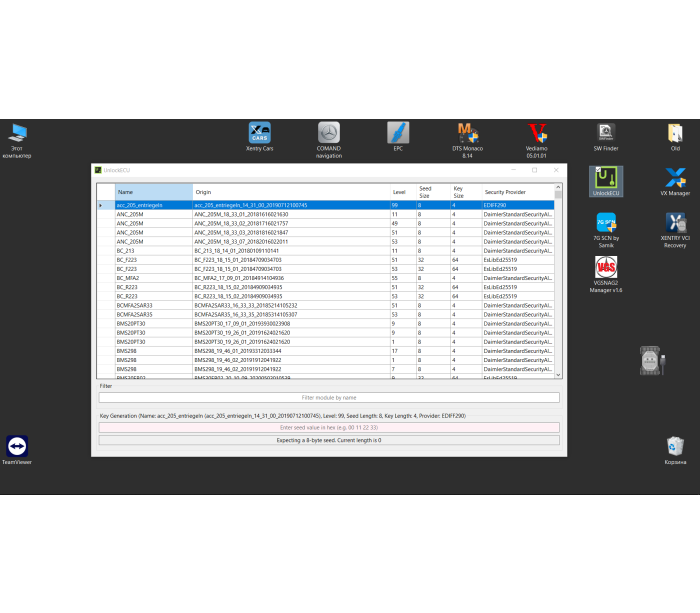Screen dimensions: 700x613
Task: Open the EPC desktop icon
Action: coord(398,133)
